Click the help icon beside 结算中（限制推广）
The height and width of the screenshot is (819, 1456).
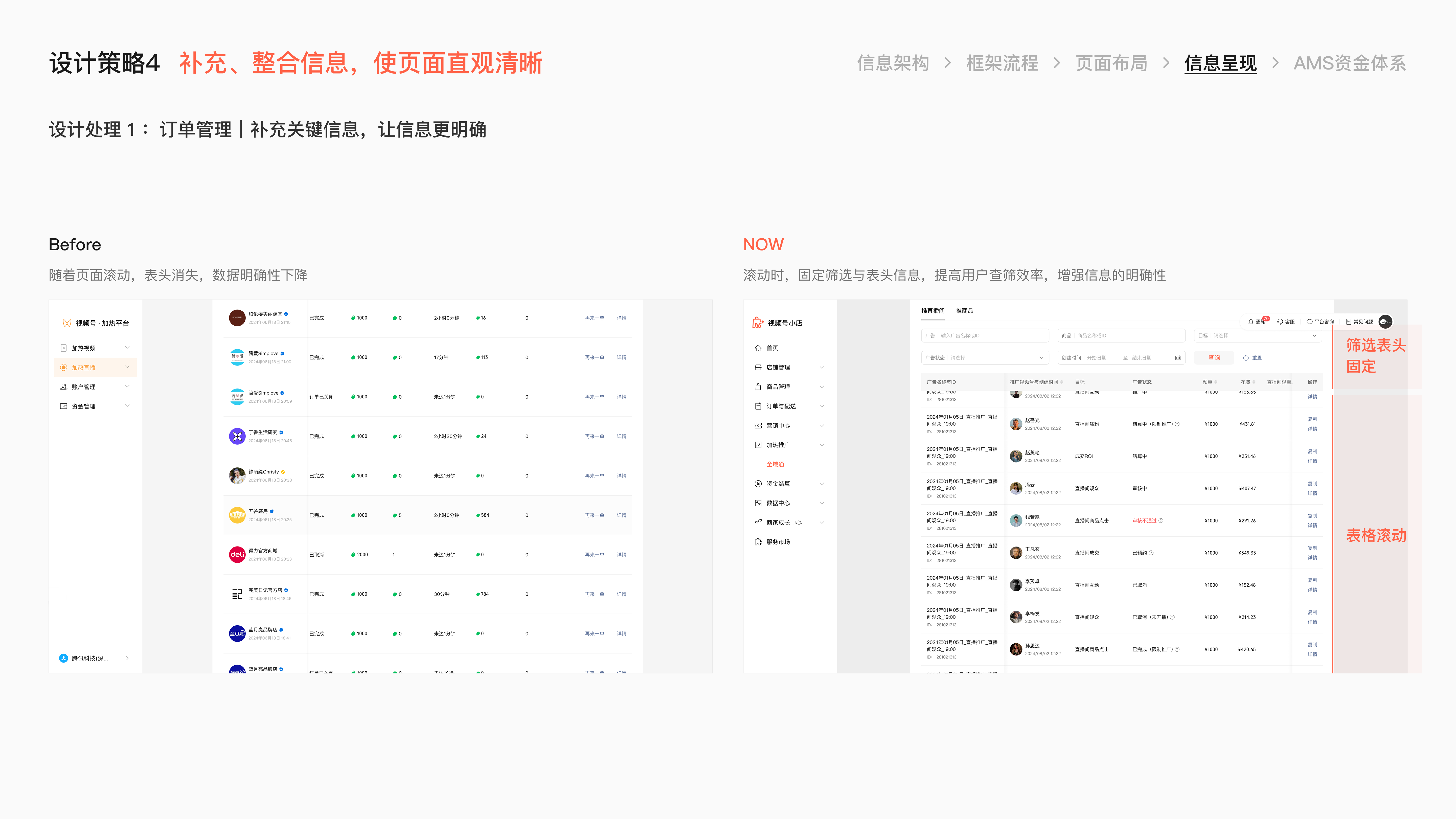point(1177,424)
